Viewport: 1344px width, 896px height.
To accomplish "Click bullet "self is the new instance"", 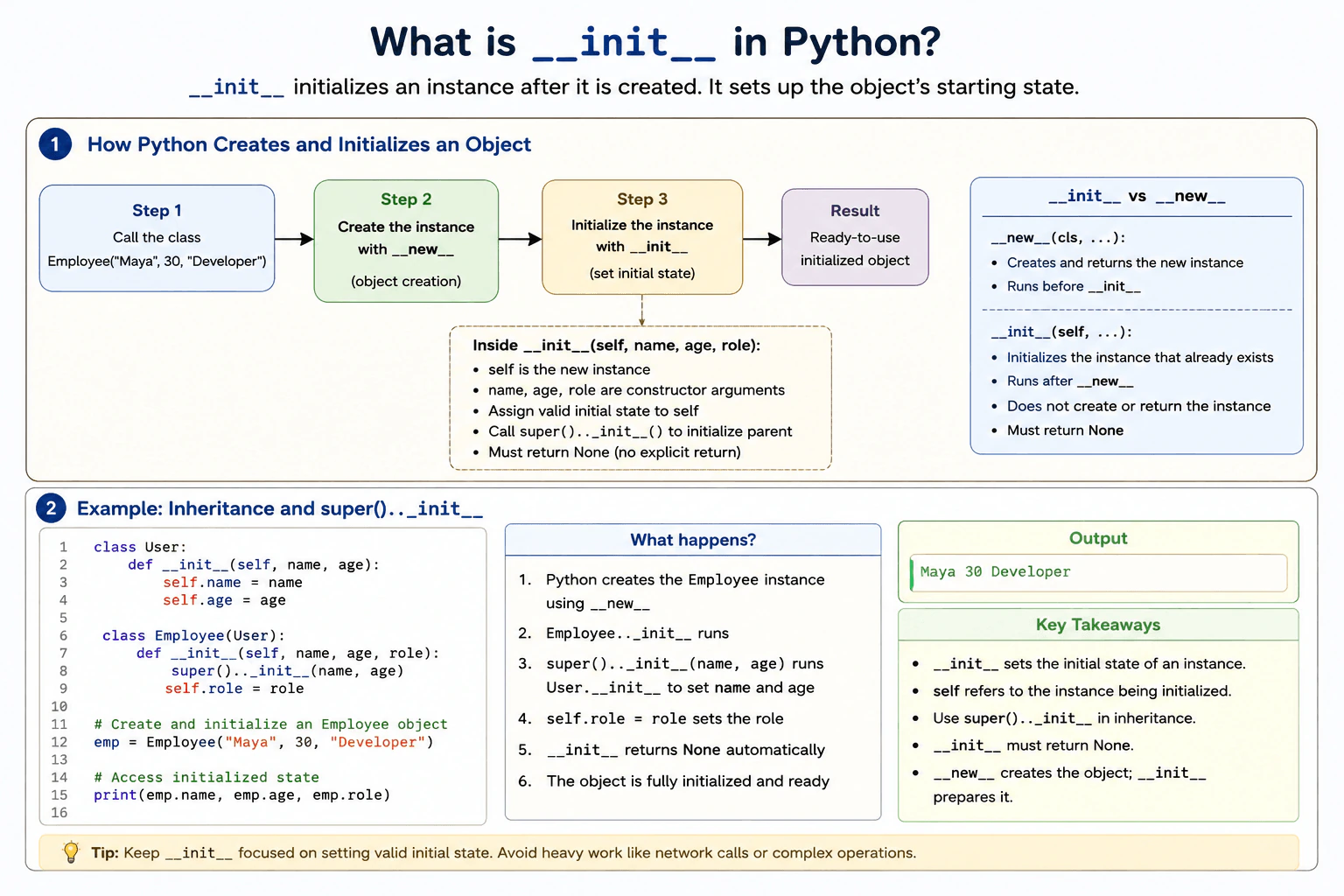I will click(x=569, y=369).
